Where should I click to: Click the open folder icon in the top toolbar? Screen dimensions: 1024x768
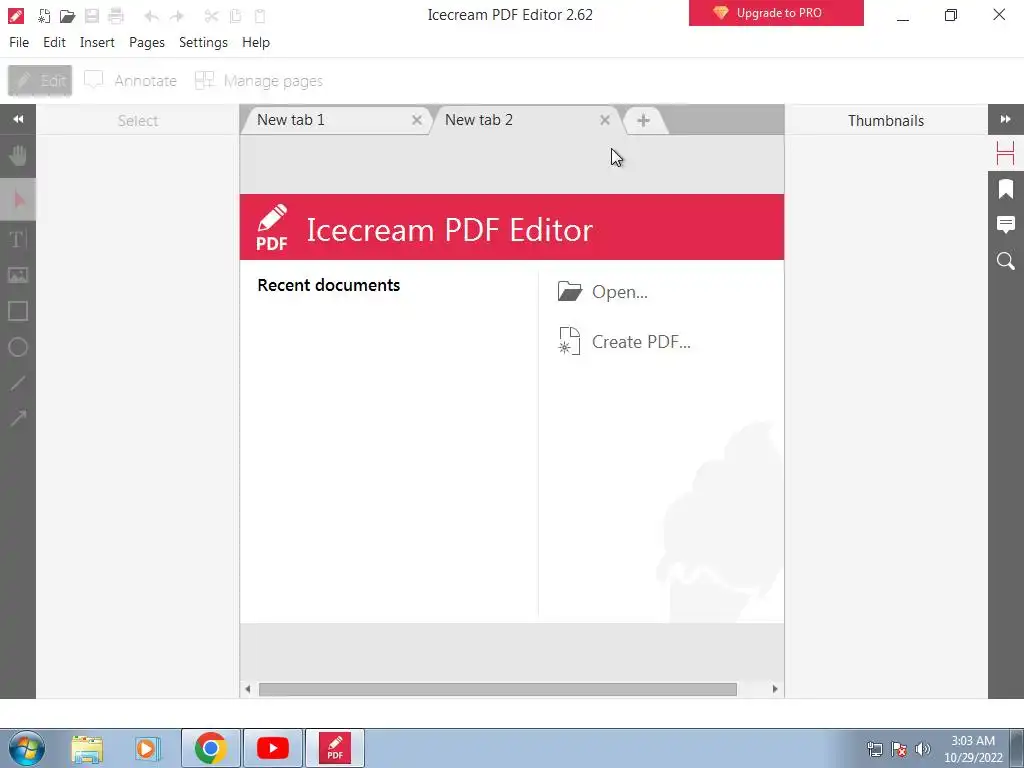[x=67, y=16]
